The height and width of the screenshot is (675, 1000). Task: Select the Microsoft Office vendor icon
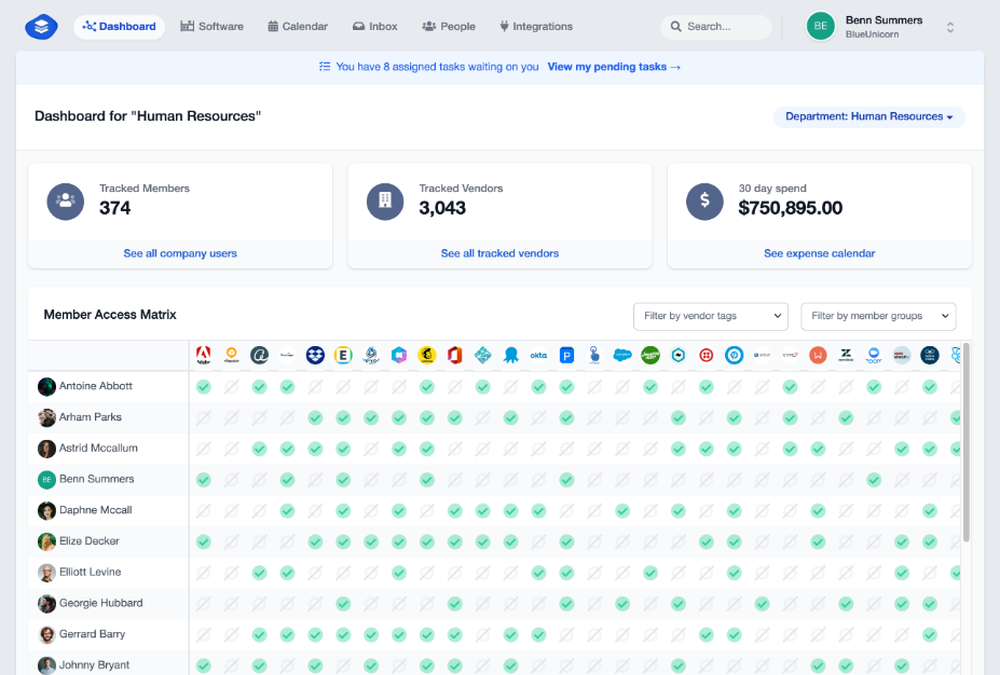click(x=455, y=355)
